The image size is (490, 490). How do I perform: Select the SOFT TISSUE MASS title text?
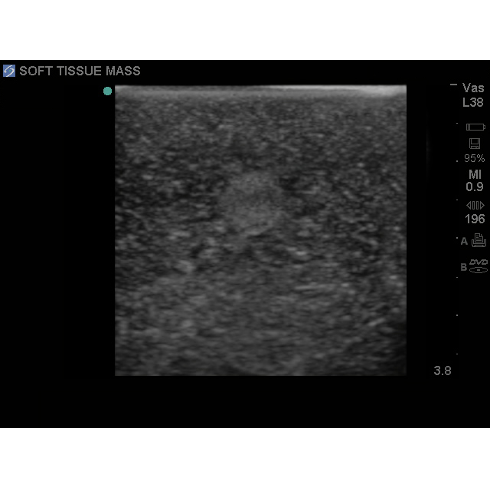tap(80, 71)
